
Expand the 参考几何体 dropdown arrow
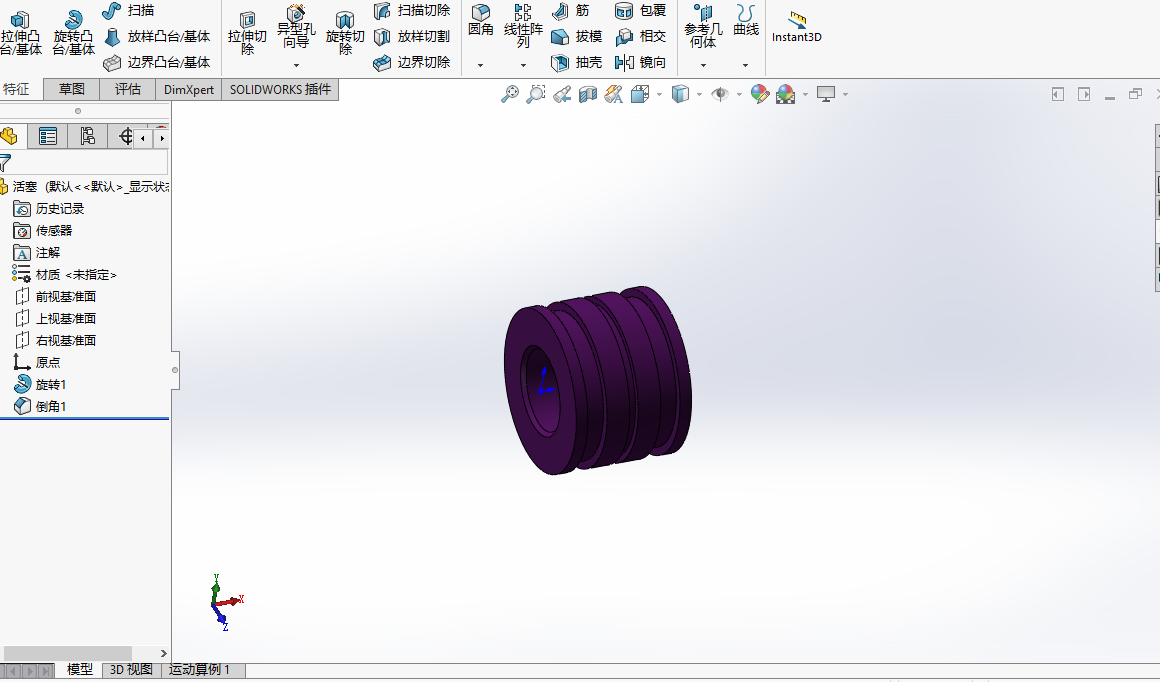coord(703,65)
